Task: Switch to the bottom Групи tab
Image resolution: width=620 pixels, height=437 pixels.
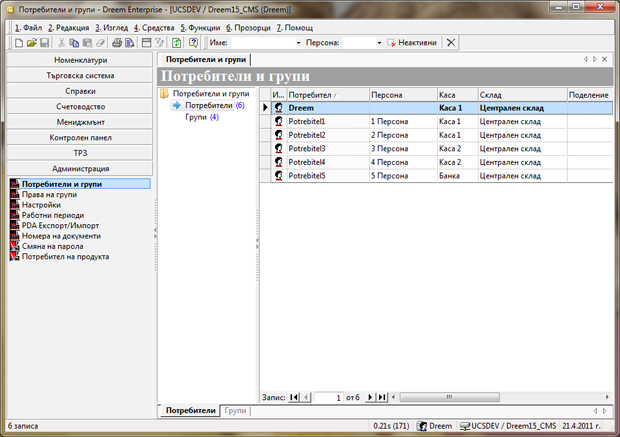Action: pos(235,411)
